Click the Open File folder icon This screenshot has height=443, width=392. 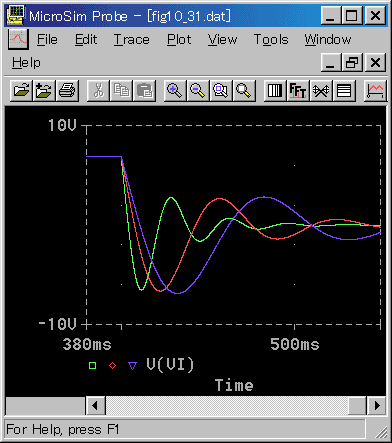(22, 90)
